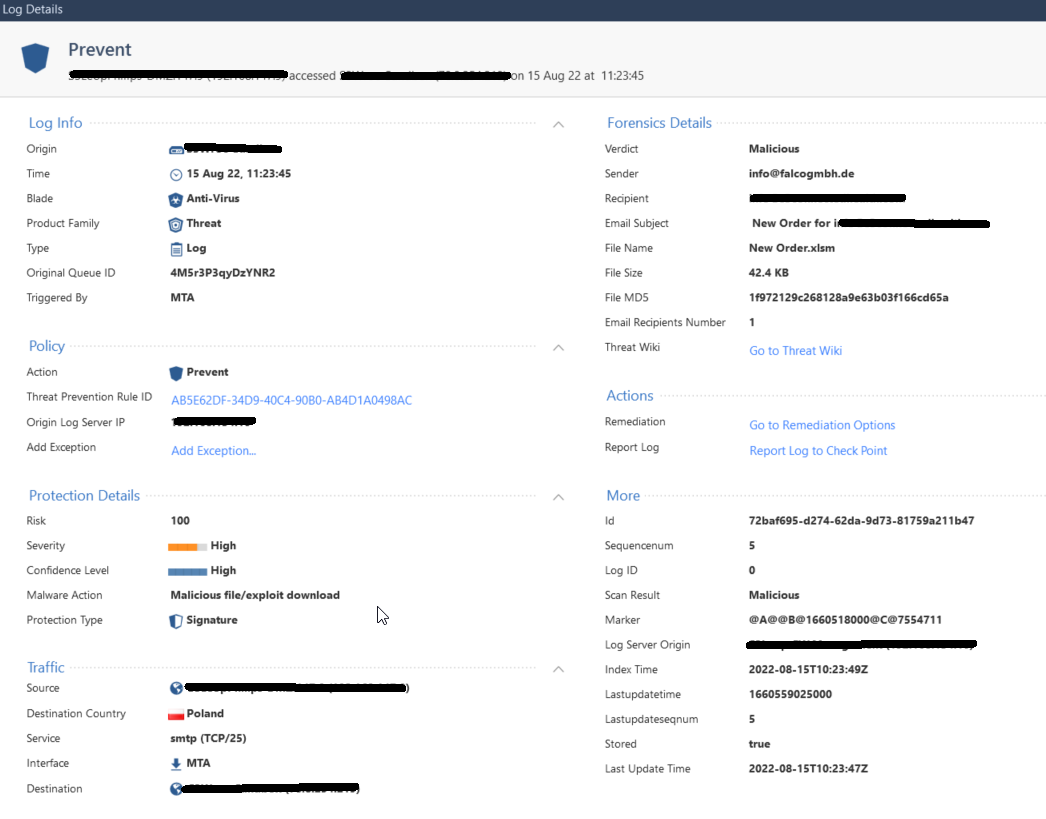Select the File MD5 hash value

click(x=849, y=297)
